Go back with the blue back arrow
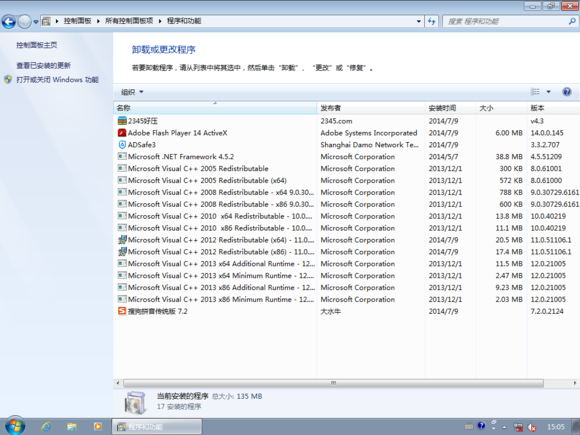Image resolution: width=580 pixels, height=435 pixels. click(9, 21)
